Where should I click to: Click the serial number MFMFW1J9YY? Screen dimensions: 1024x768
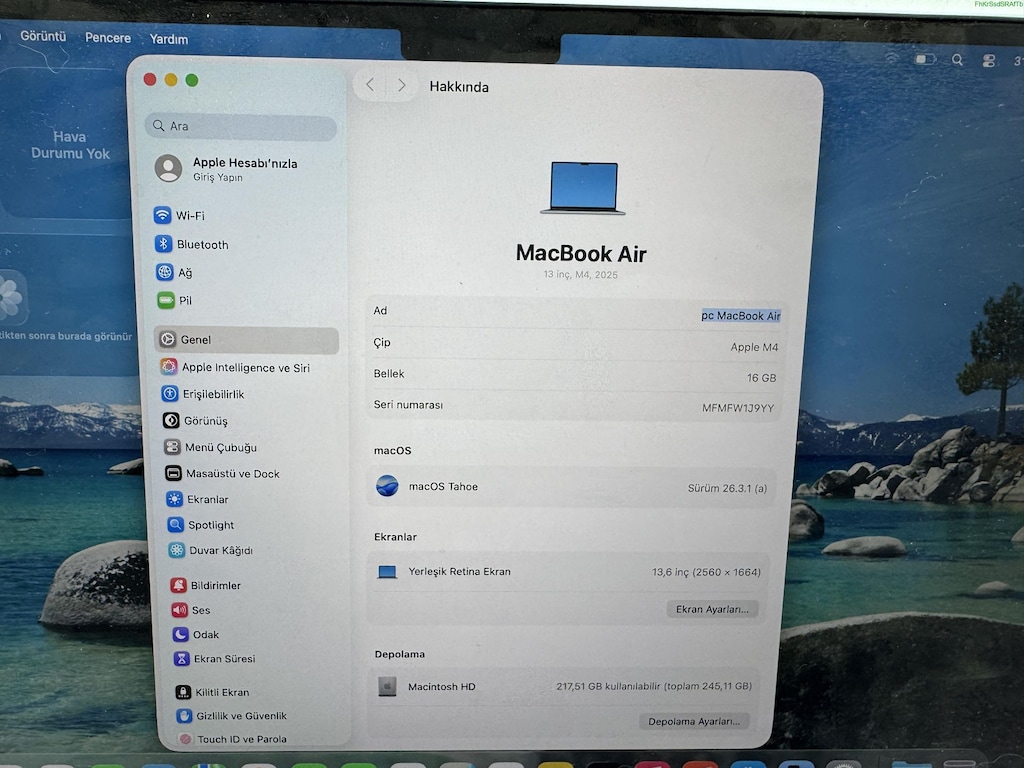(x=738, y=408)
